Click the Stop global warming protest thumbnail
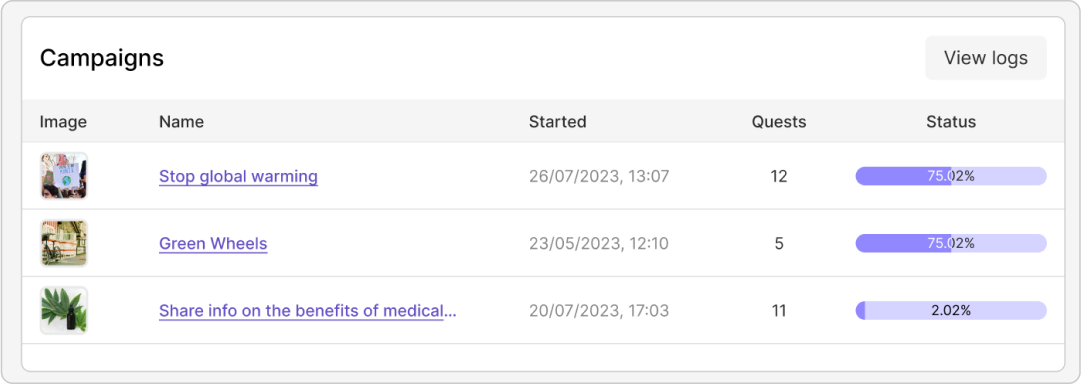Image resolution: width=1081 pixels, height=384 pixels. (x=63, y=176)
